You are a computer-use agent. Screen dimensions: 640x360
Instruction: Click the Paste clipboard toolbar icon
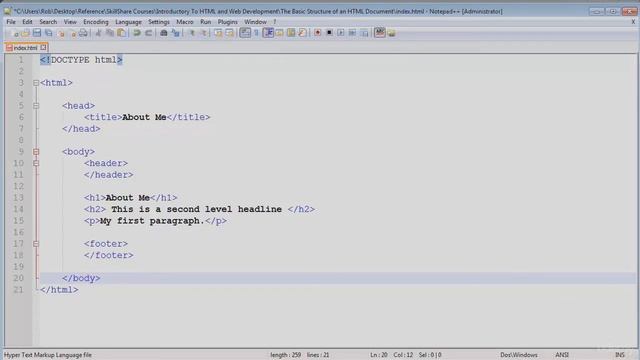(x=122, y=33)
